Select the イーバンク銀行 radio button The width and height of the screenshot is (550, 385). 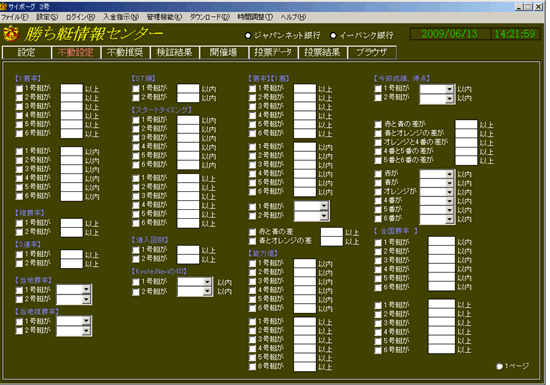pos(333,35)
